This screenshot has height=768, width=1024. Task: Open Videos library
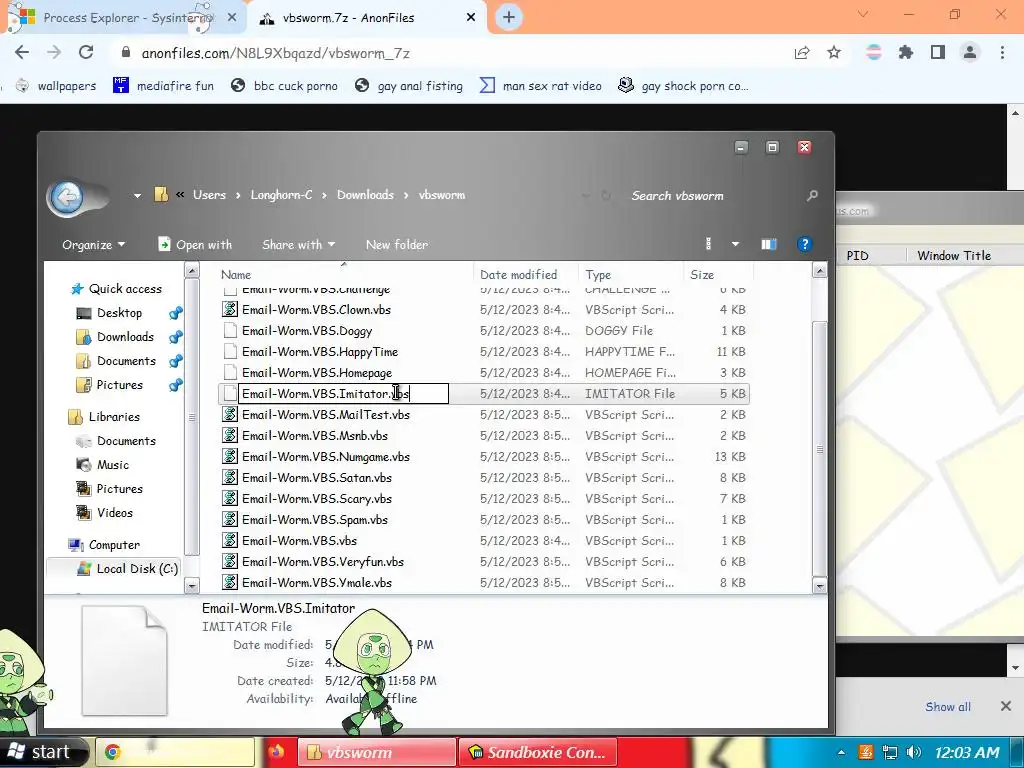105,513
